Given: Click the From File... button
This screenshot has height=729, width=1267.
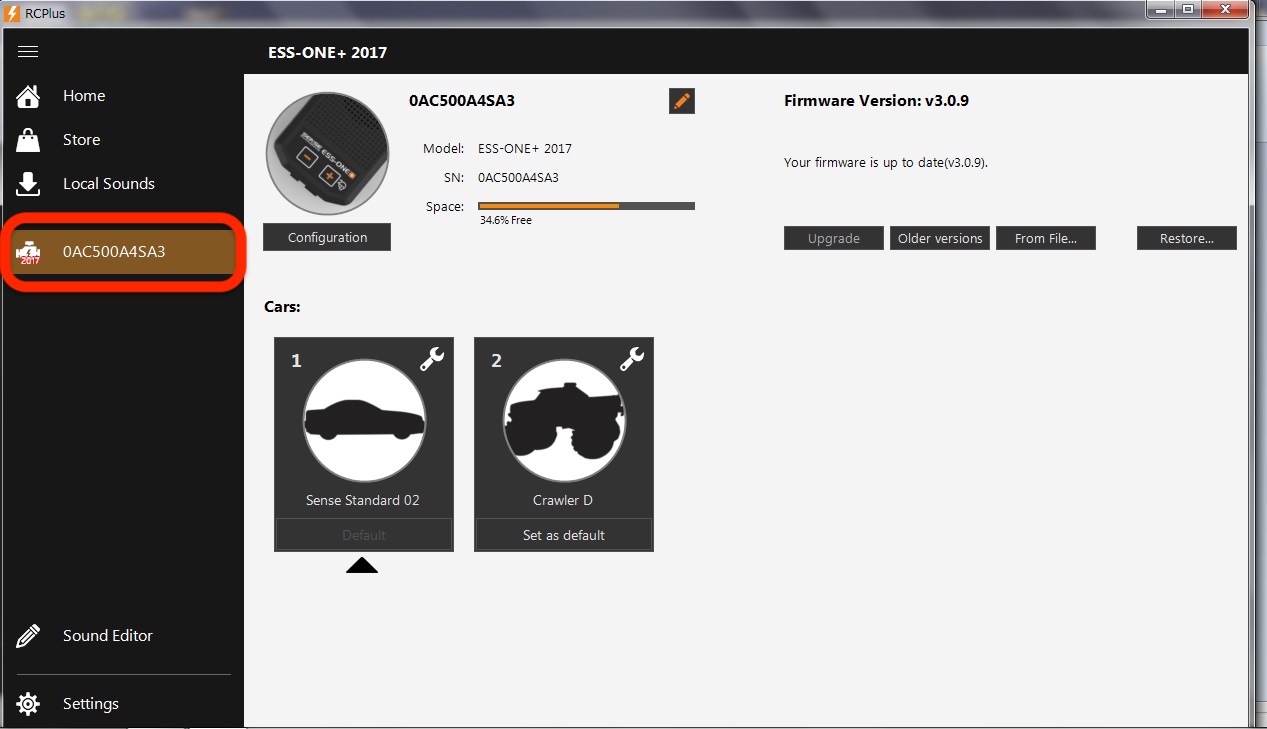Looking at the screenshot, I should click(x=1045, y=238).
